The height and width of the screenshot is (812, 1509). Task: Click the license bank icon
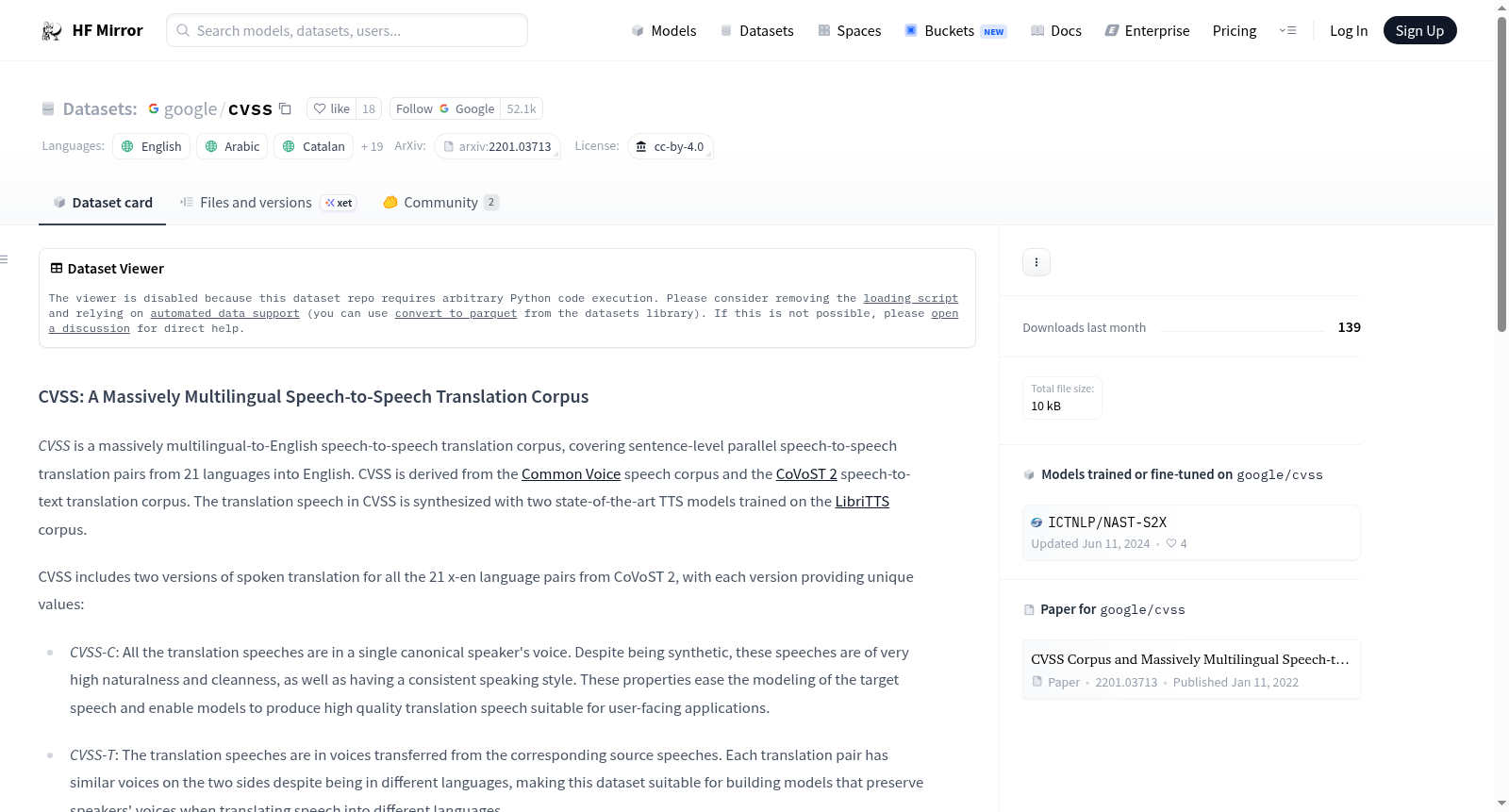pos(641,146)
